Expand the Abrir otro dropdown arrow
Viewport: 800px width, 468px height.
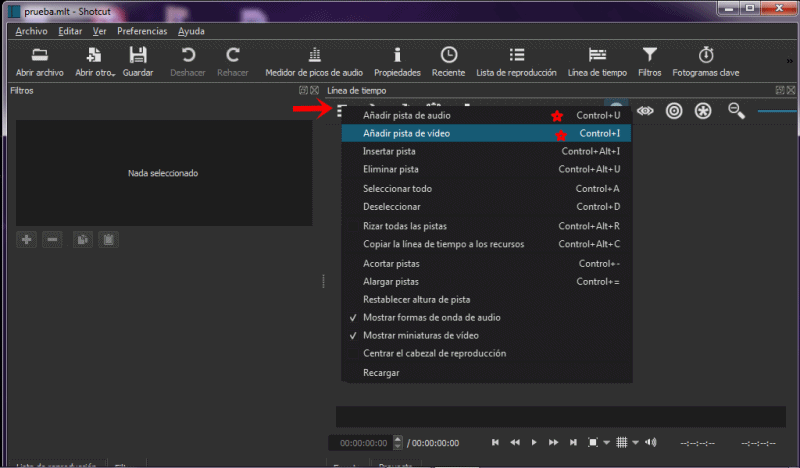[113, 75]
